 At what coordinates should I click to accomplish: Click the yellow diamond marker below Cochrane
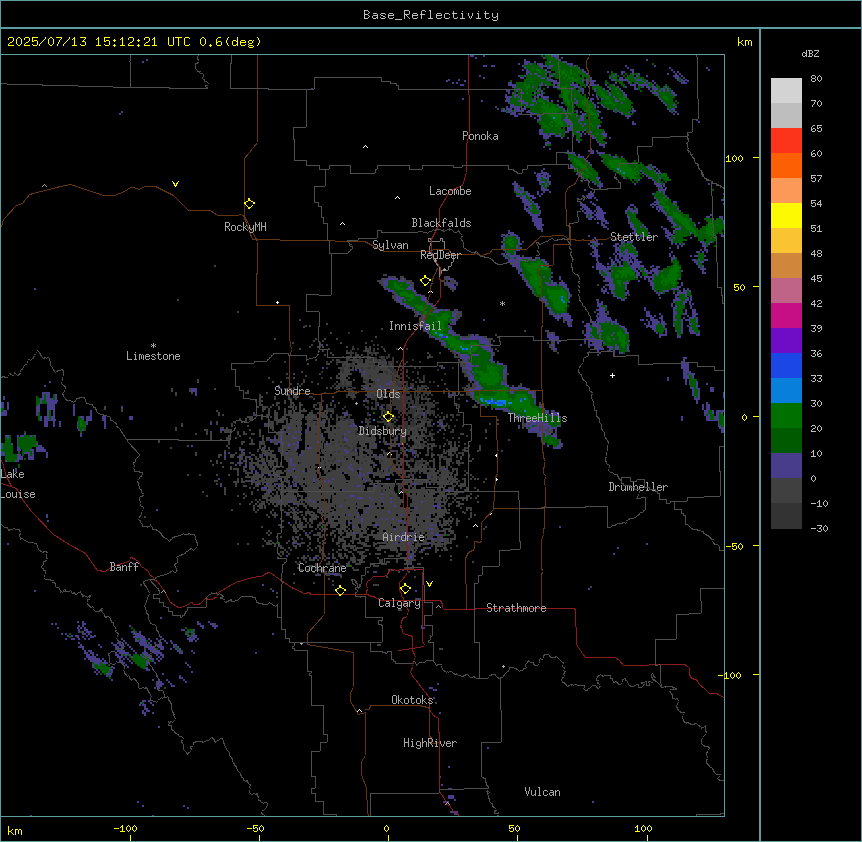pos(340,590)
